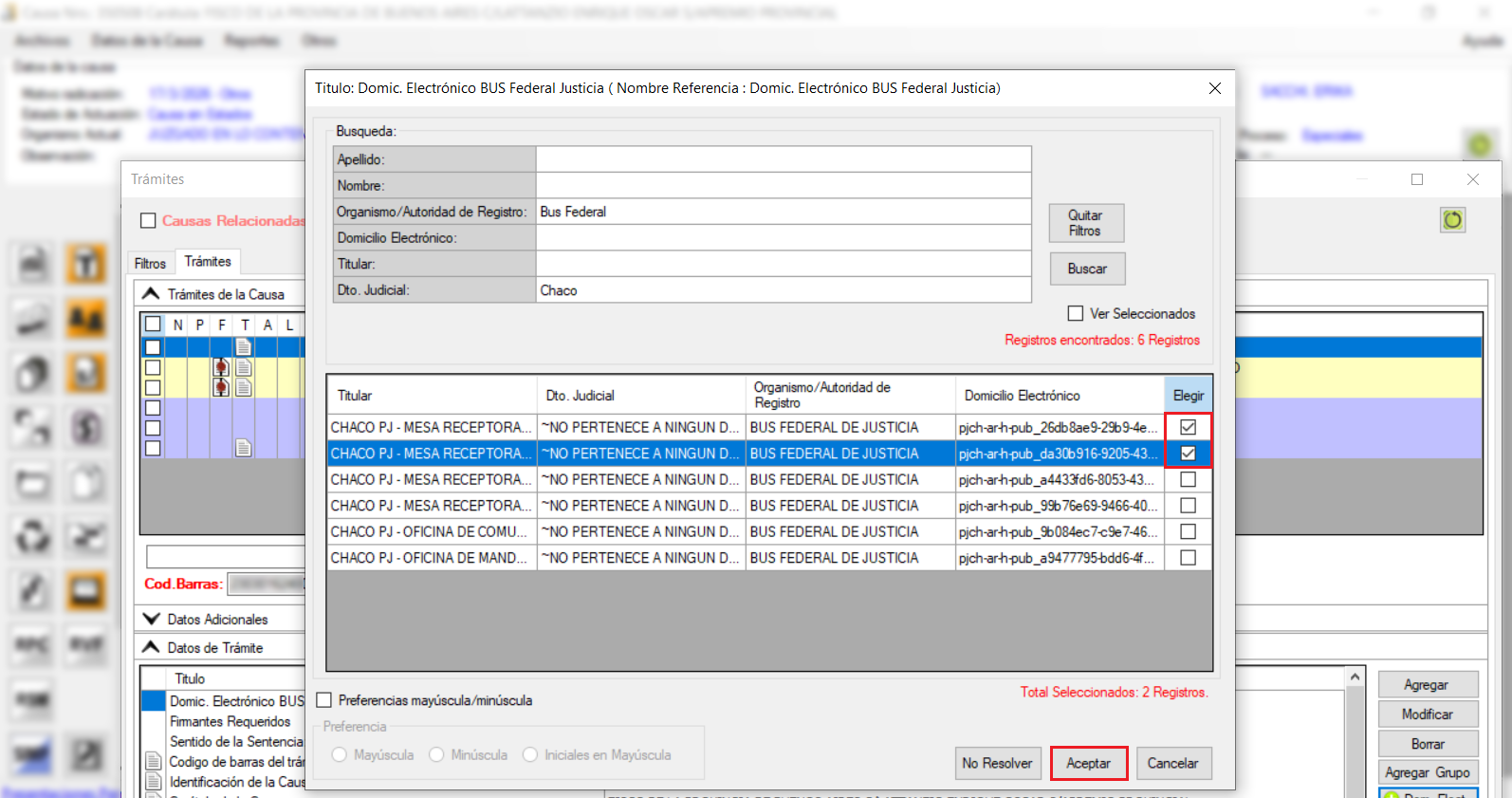Image resolution: width=1512 pixels, height=798 pixels.
Task: Expand the Datos Adicionales section
Action: point(152,619)
